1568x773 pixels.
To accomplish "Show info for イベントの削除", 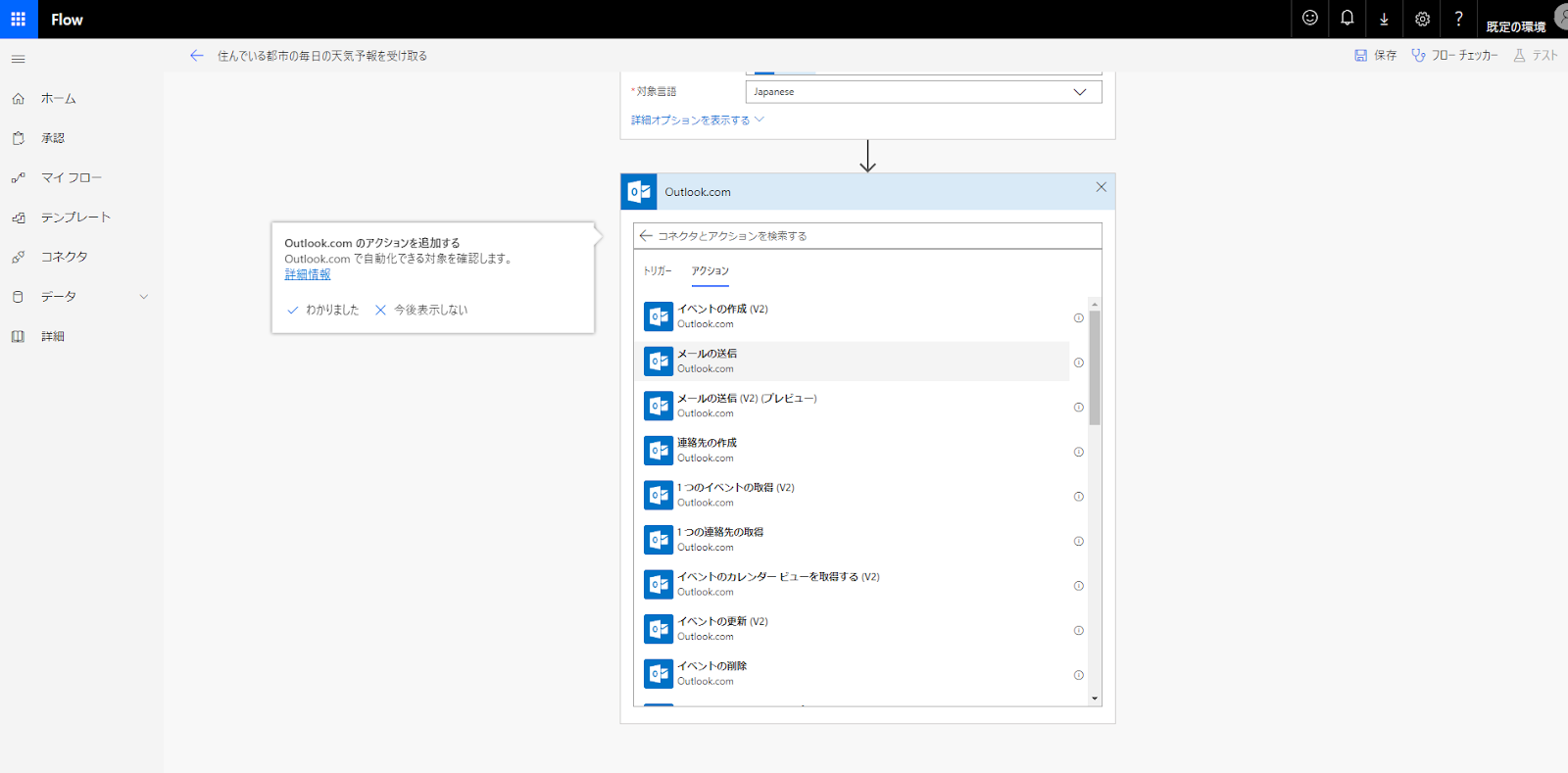I will click(1079, 675).
